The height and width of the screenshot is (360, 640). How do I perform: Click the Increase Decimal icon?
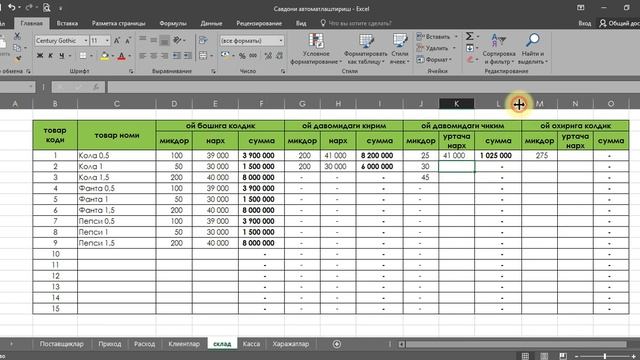click(x=268, y=56)
